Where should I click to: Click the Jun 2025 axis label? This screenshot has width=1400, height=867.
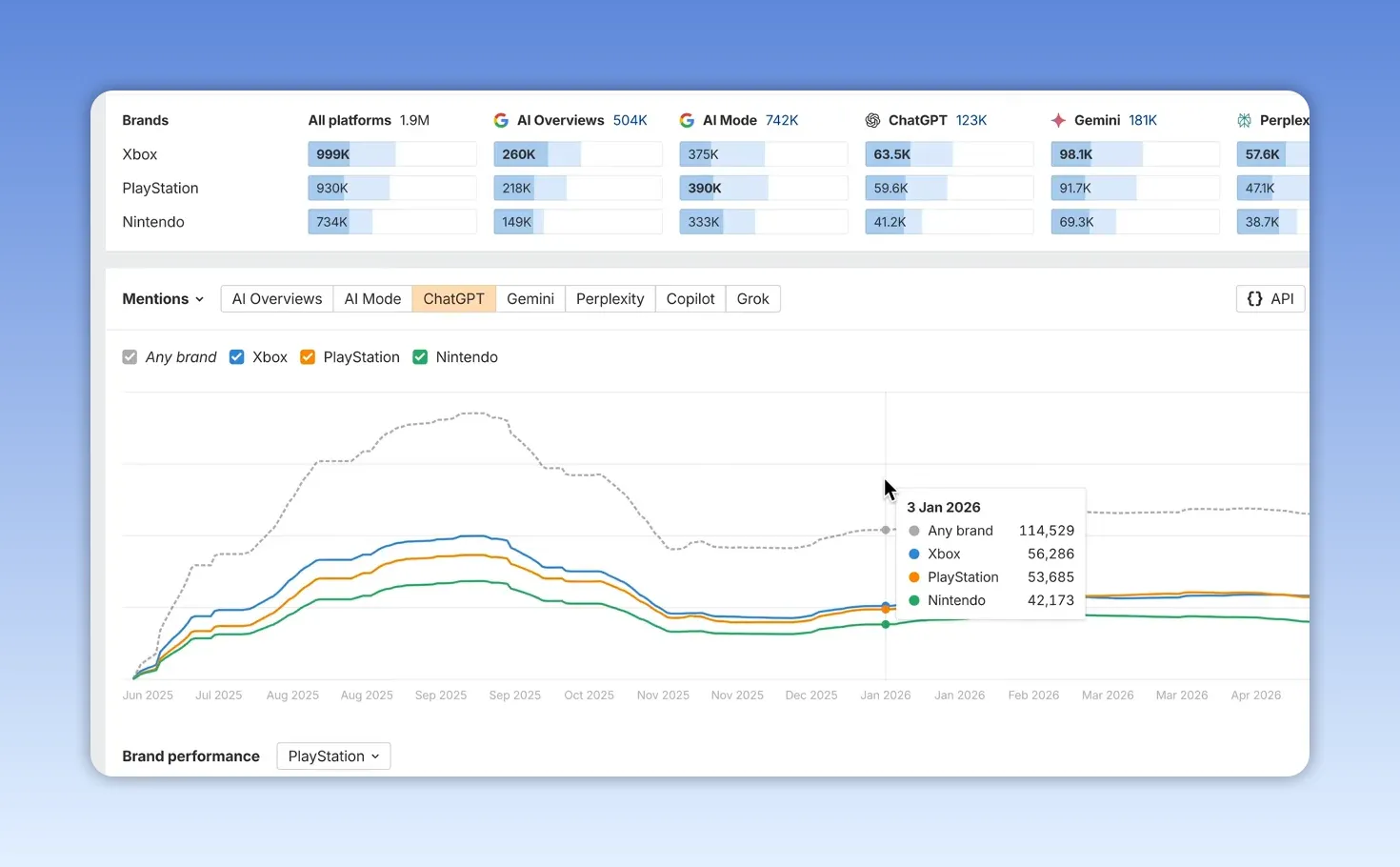tap(148, 696)
